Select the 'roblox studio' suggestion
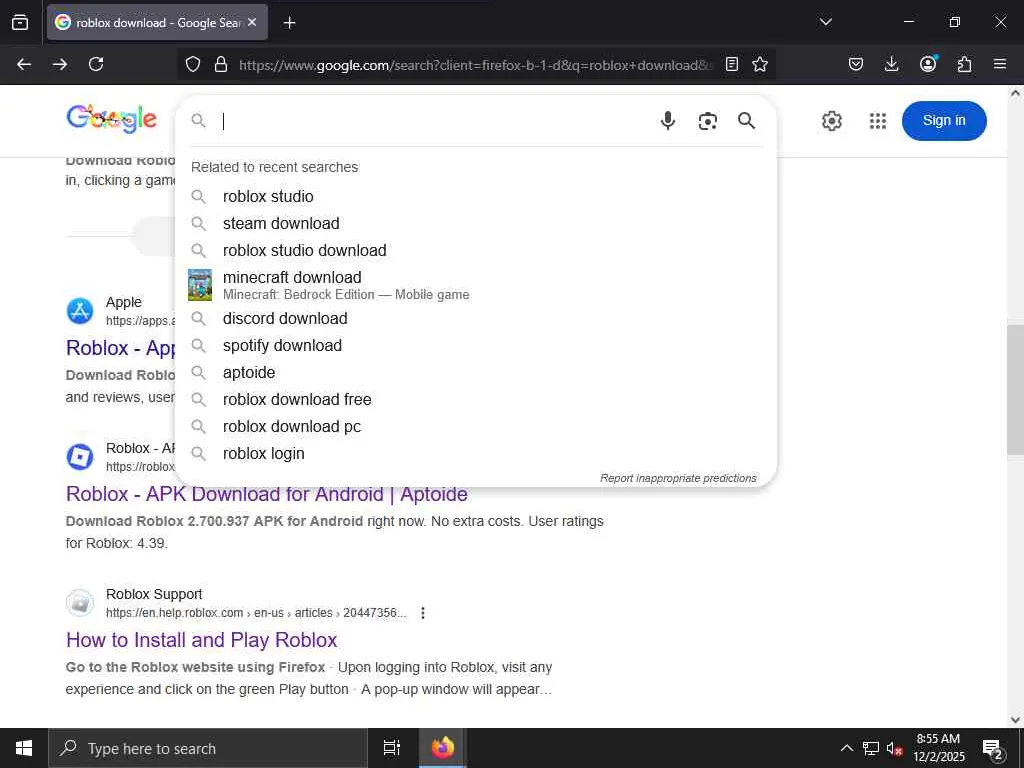This screenshot has height=768, width=1024. tap(476, 197)
